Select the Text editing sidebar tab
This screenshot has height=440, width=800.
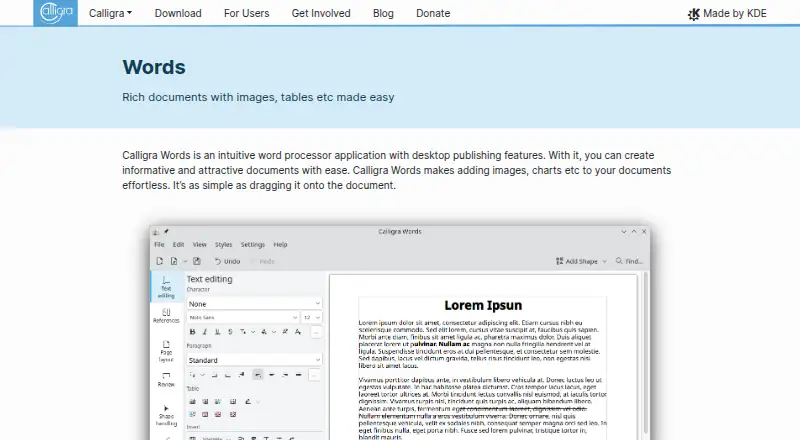(166, 287)
